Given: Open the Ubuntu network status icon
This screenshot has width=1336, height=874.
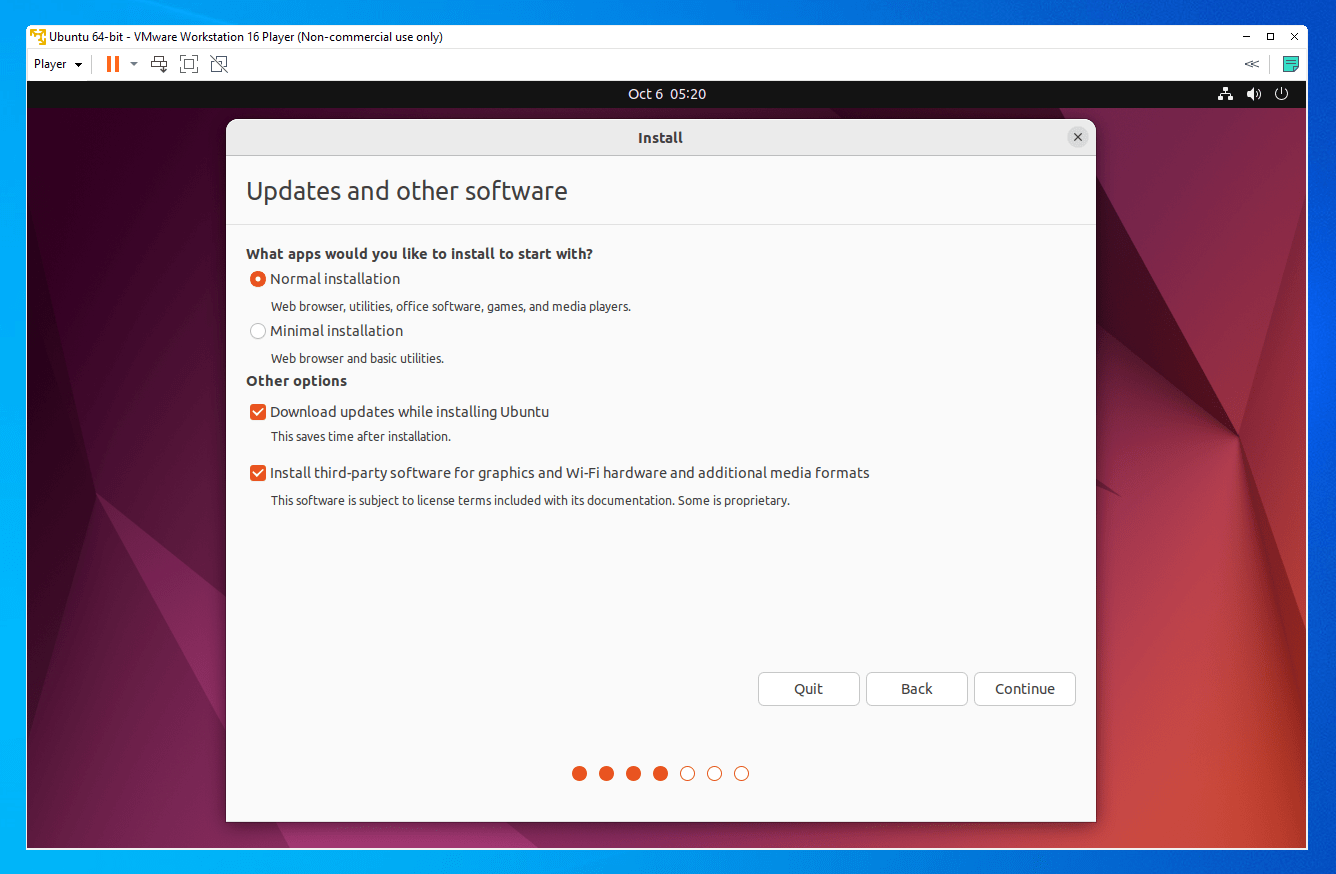Looking at the screenshot, I should (1225, 94).
